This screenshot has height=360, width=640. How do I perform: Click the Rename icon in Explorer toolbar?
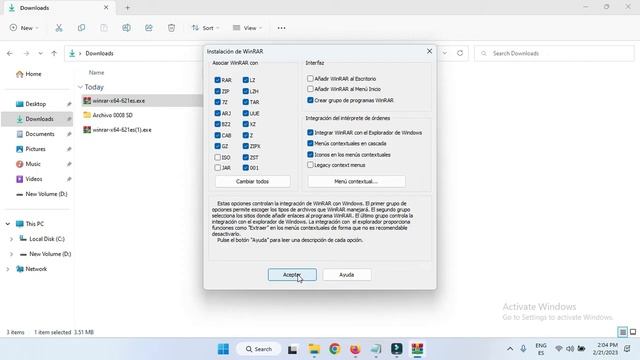point(127,28)
